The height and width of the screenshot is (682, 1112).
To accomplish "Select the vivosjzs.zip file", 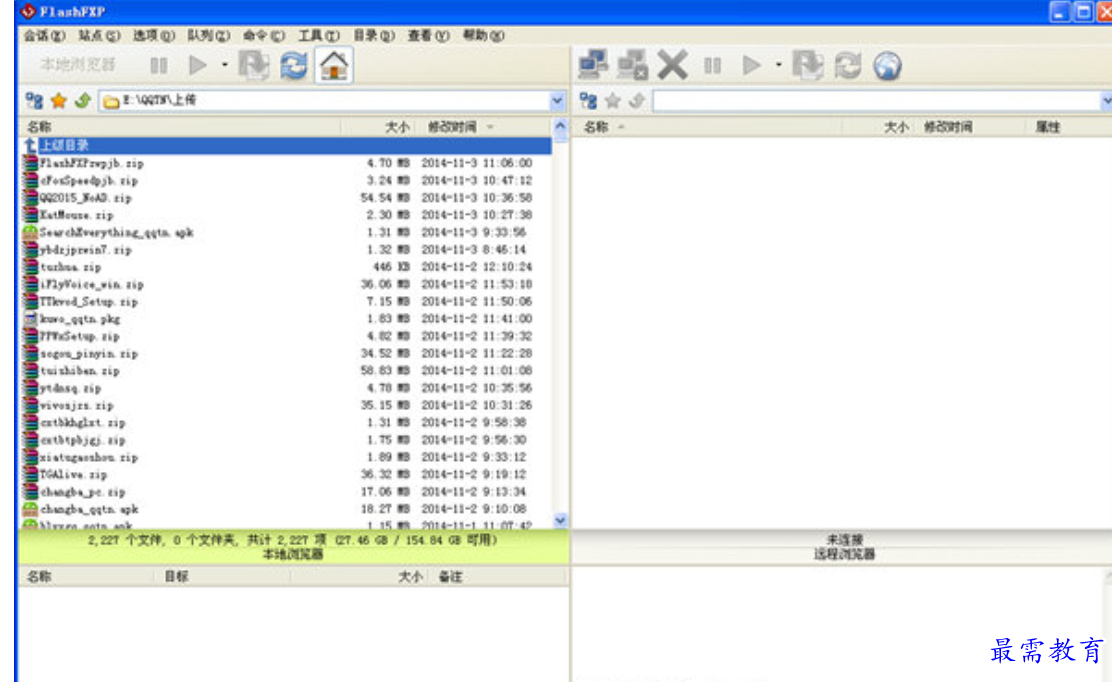I will click(x=77, y=406).
